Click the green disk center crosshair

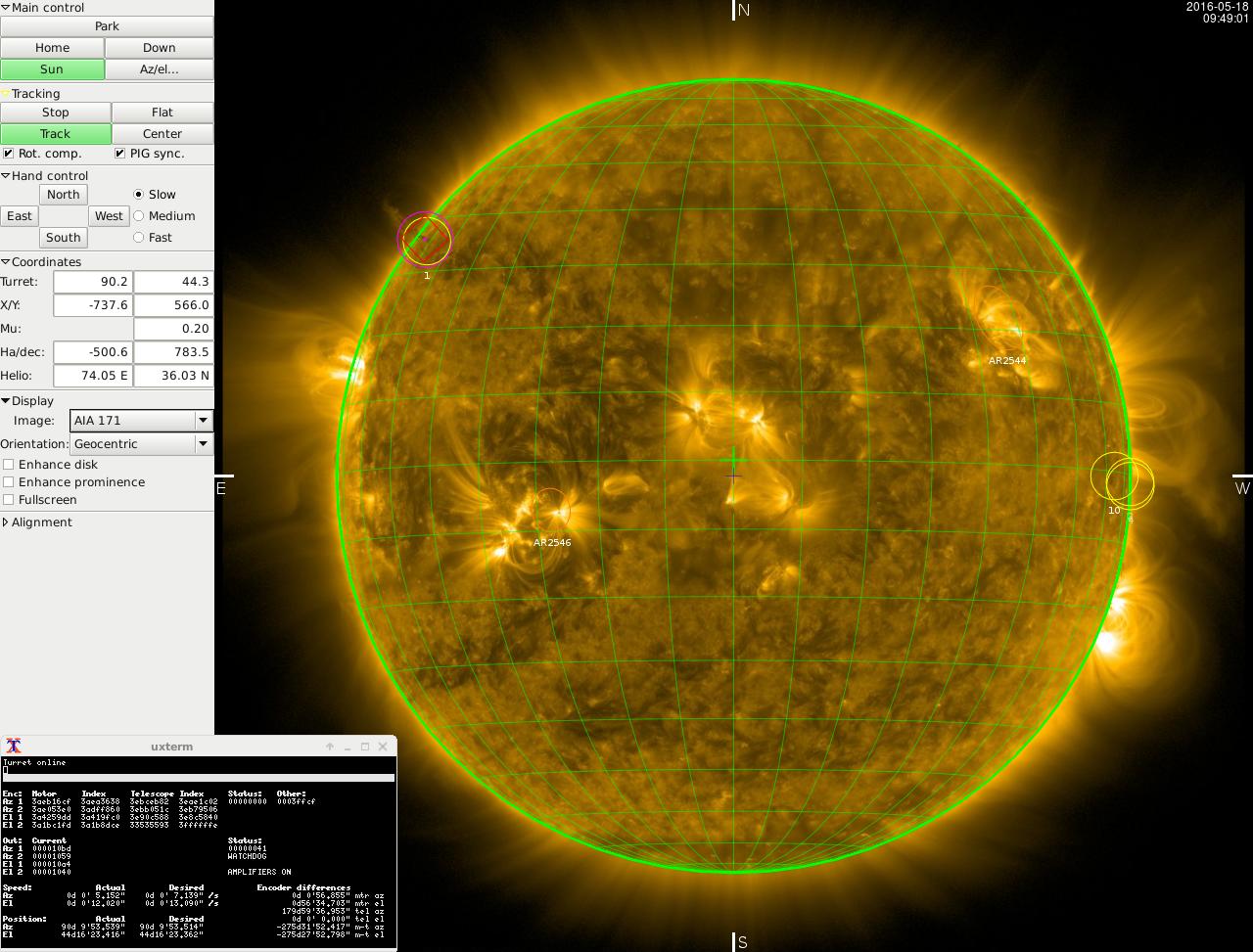pos(733,460)
